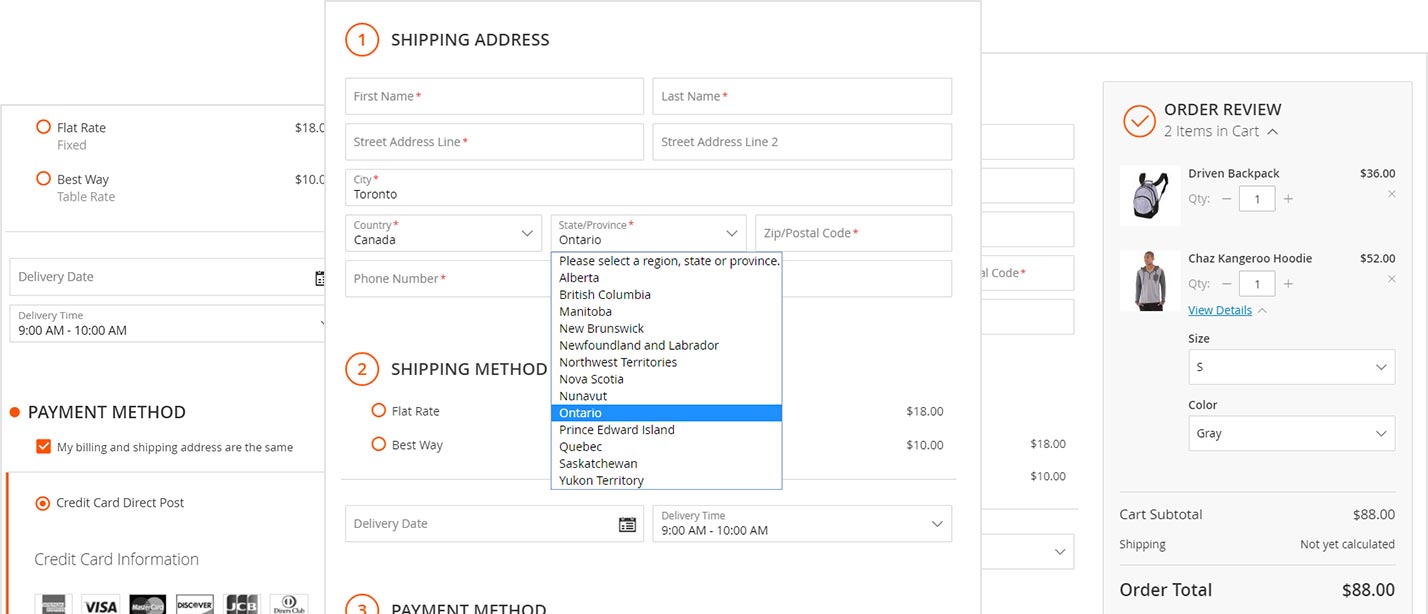
Task: Choose British Columbia from the province list
Action: (605, 295)
